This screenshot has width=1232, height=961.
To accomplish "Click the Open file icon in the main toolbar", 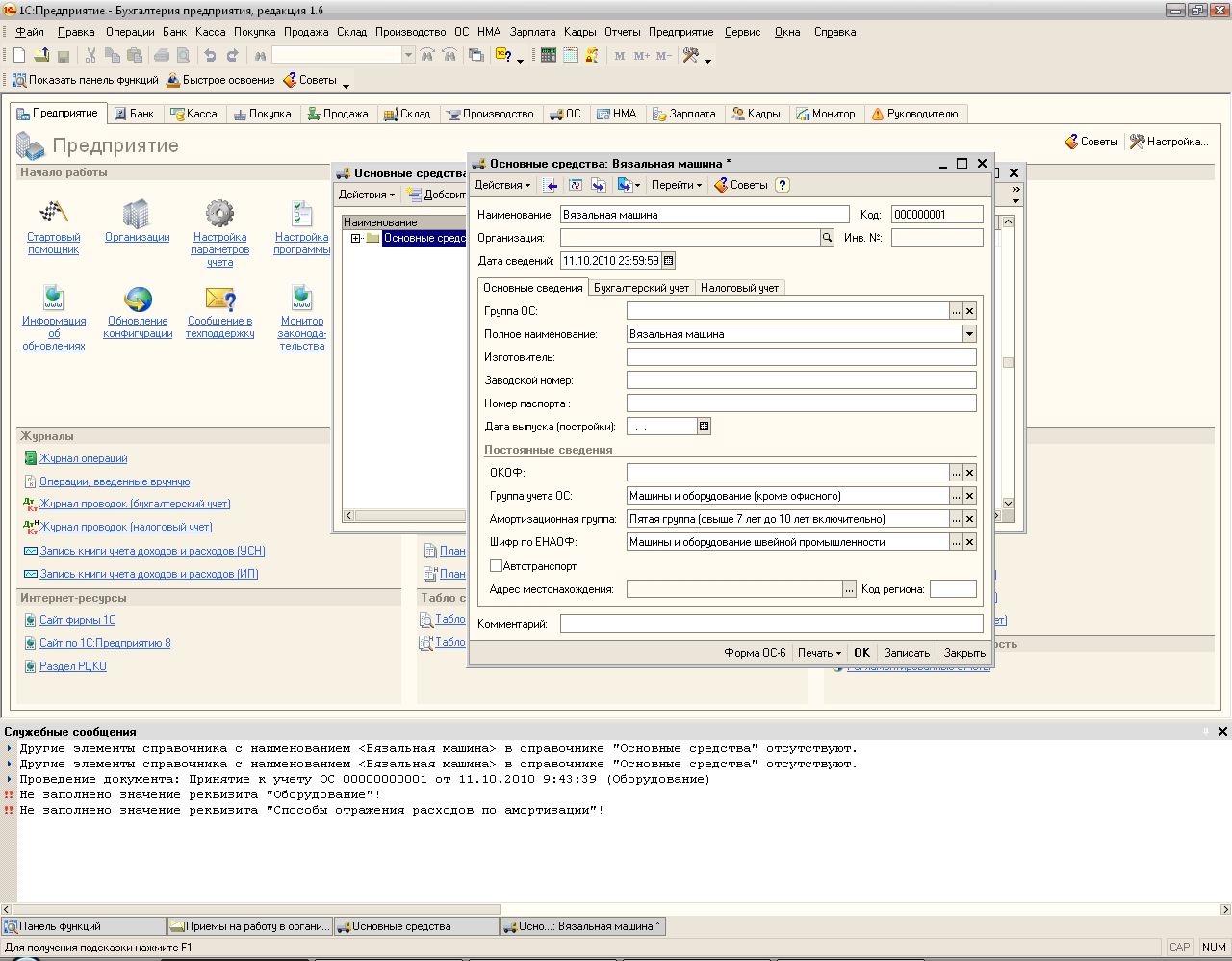I will (x=41, y=56).
